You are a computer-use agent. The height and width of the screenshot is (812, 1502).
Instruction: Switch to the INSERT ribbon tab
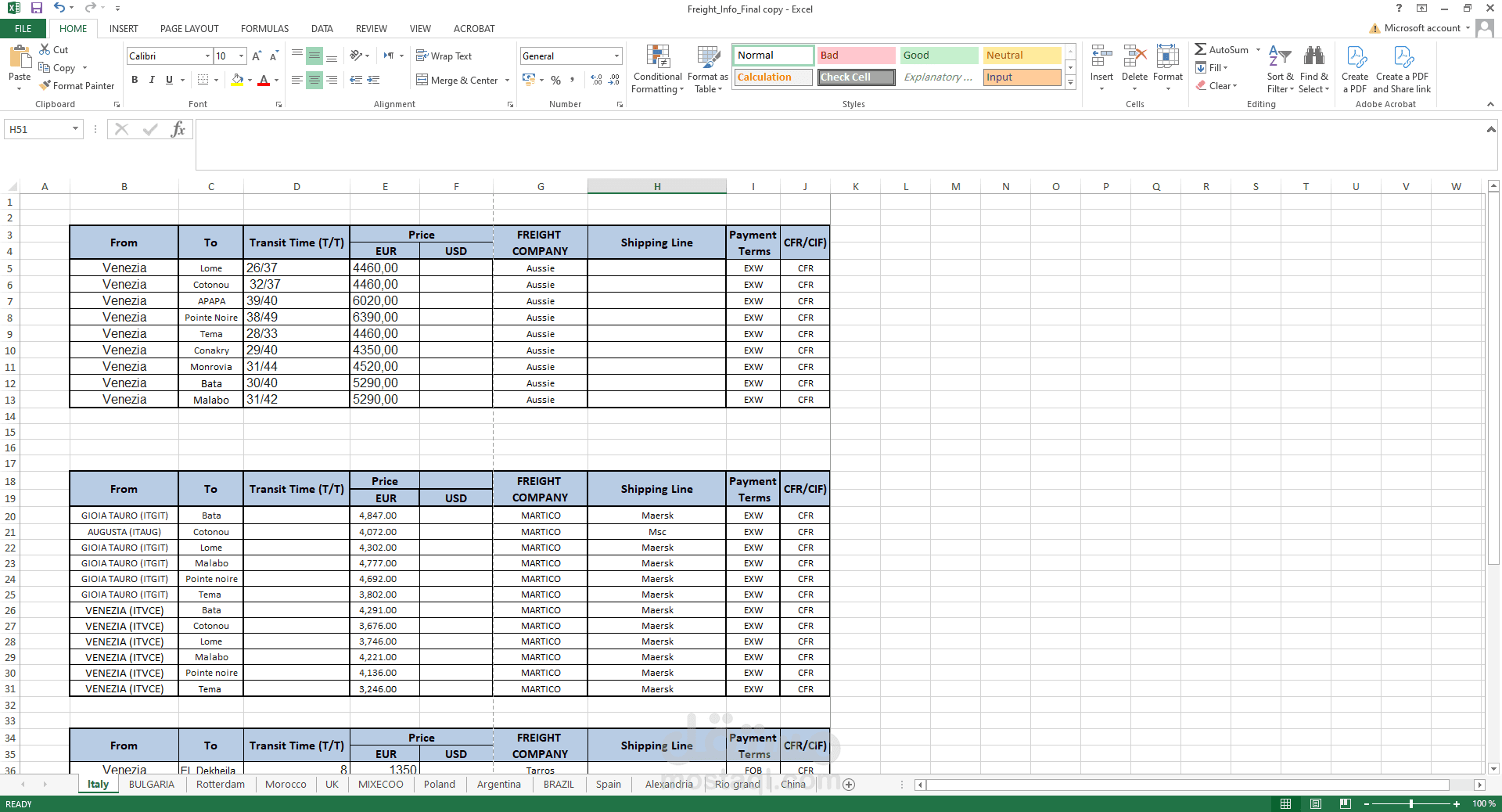coord(124,29)
